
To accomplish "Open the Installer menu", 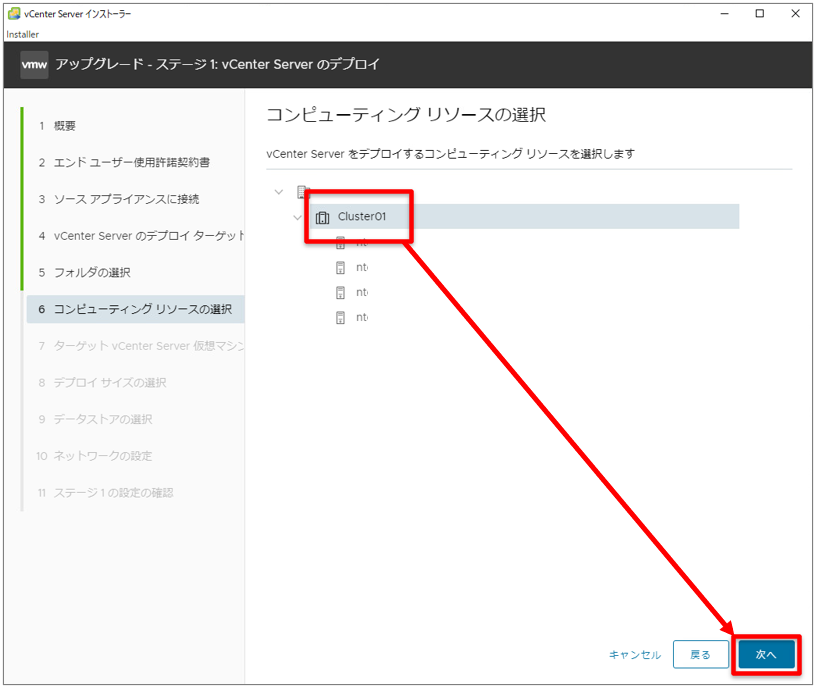I will click(22, 34).
